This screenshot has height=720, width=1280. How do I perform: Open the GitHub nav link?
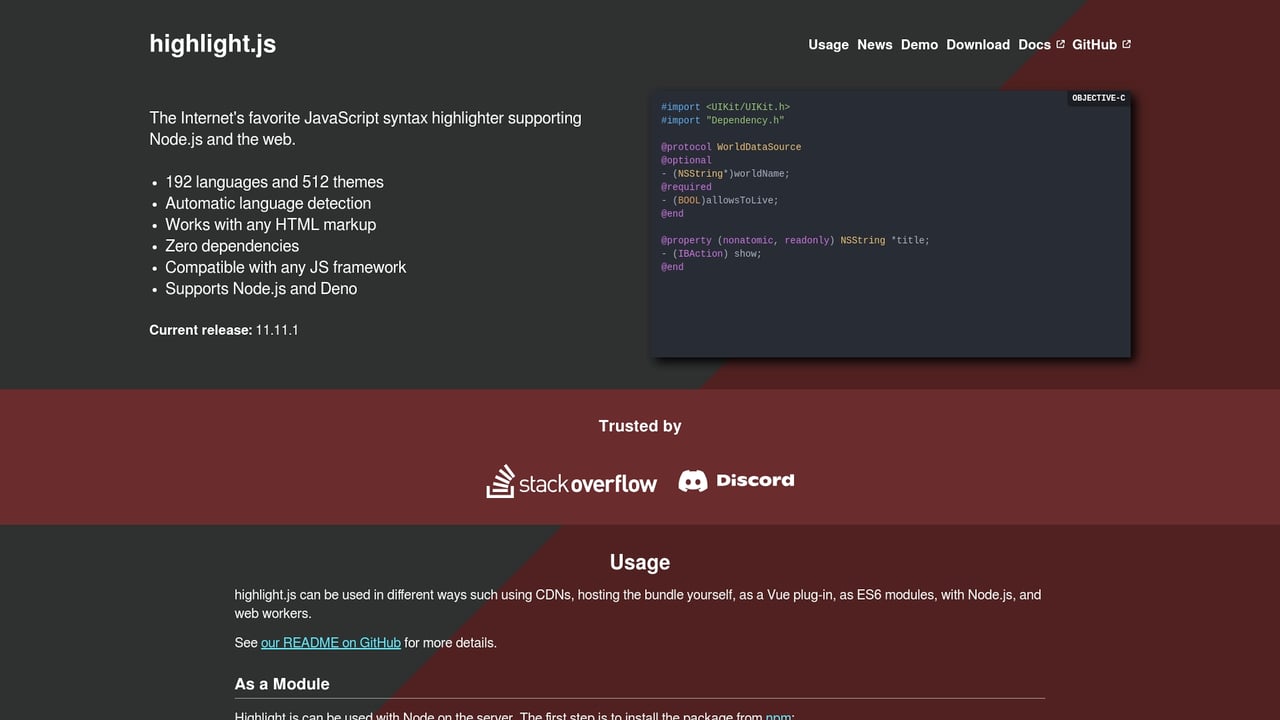(1096, 44)
